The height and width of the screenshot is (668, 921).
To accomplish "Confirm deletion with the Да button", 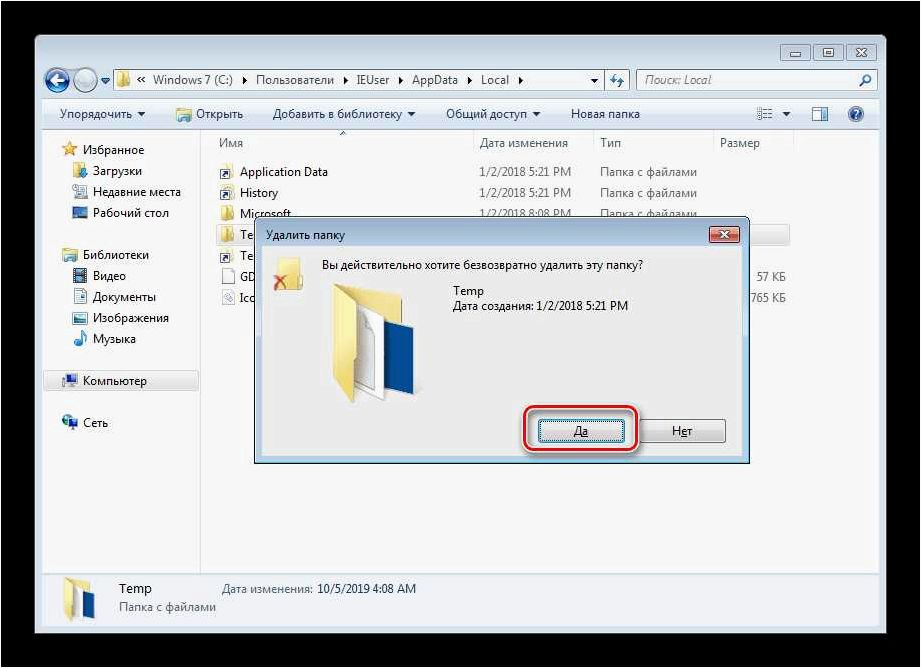I will [x=581, y=431].
